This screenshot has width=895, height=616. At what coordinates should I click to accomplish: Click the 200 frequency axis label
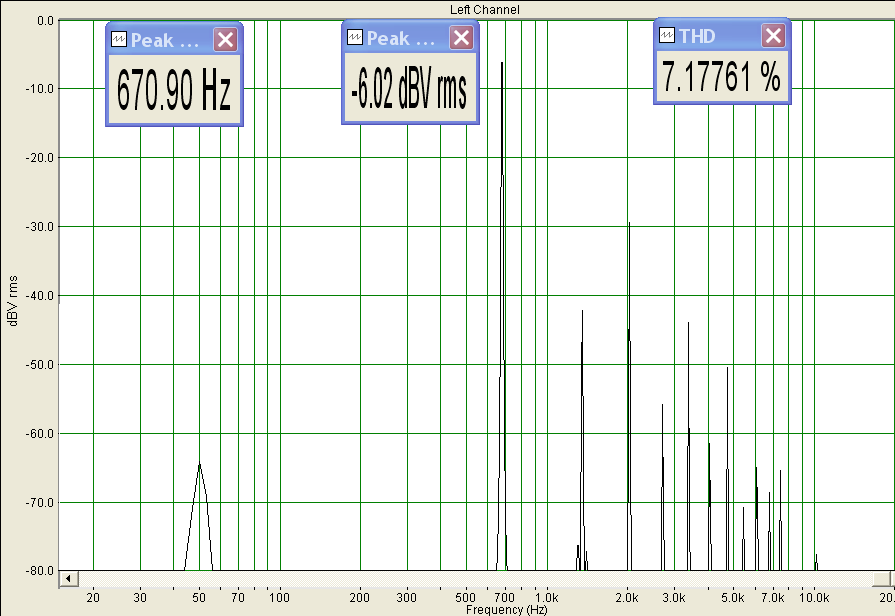click(360, 598)
